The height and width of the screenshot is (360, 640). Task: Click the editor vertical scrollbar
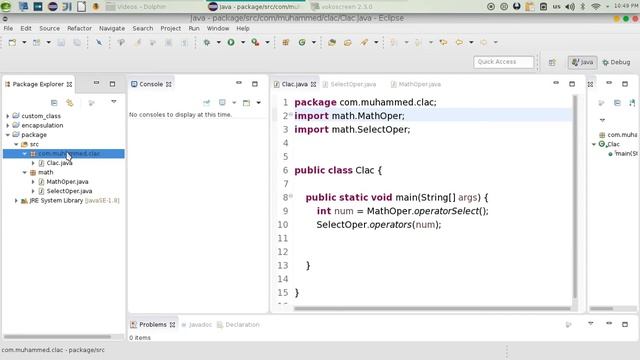click(575, 196)
